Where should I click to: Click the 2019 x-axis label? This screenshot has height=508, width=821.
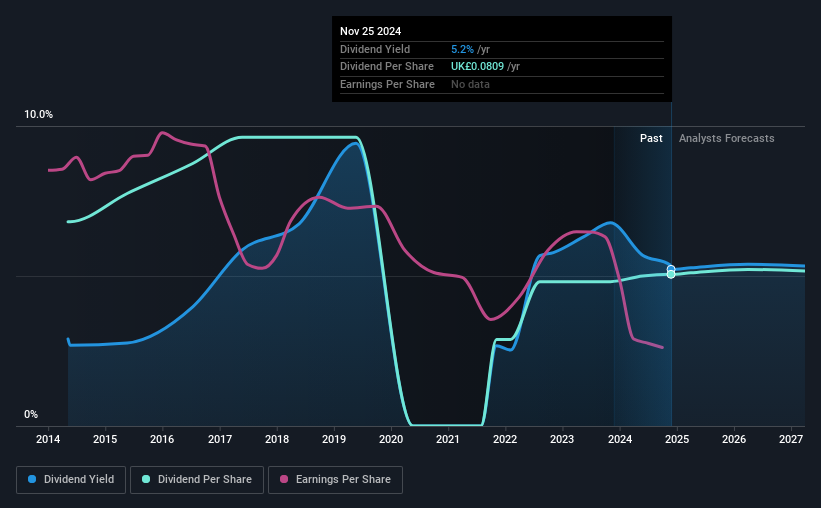click(x=334, y=439)
